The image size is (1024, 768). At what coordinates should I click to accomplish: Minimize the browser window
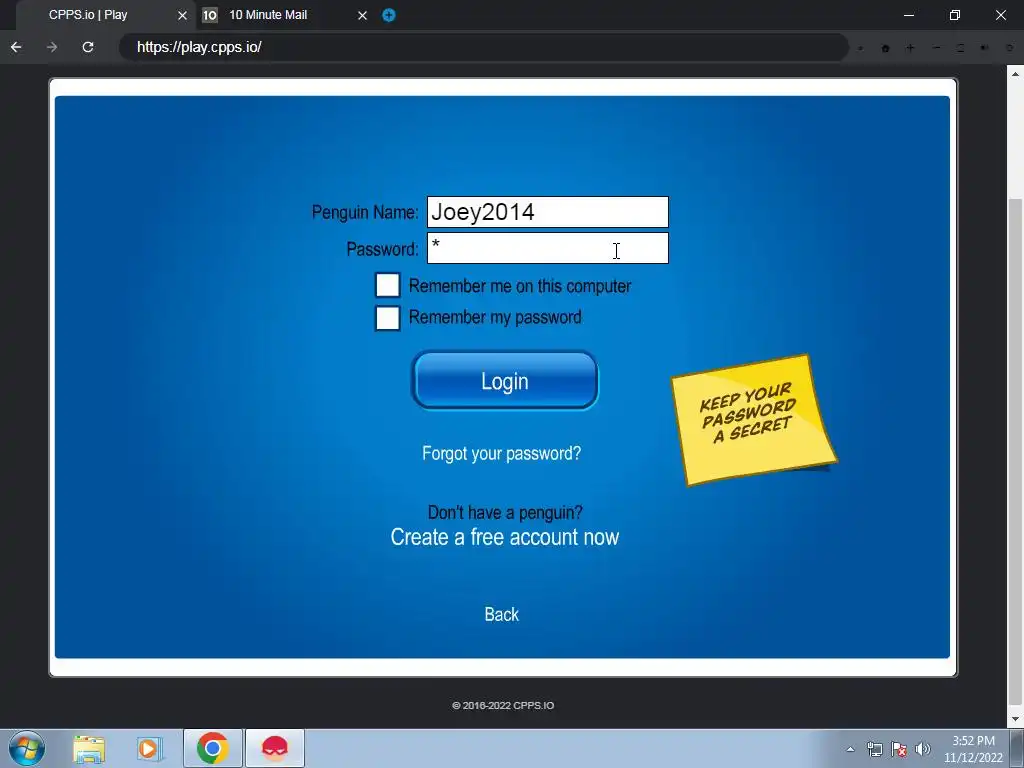pos(908,15)
